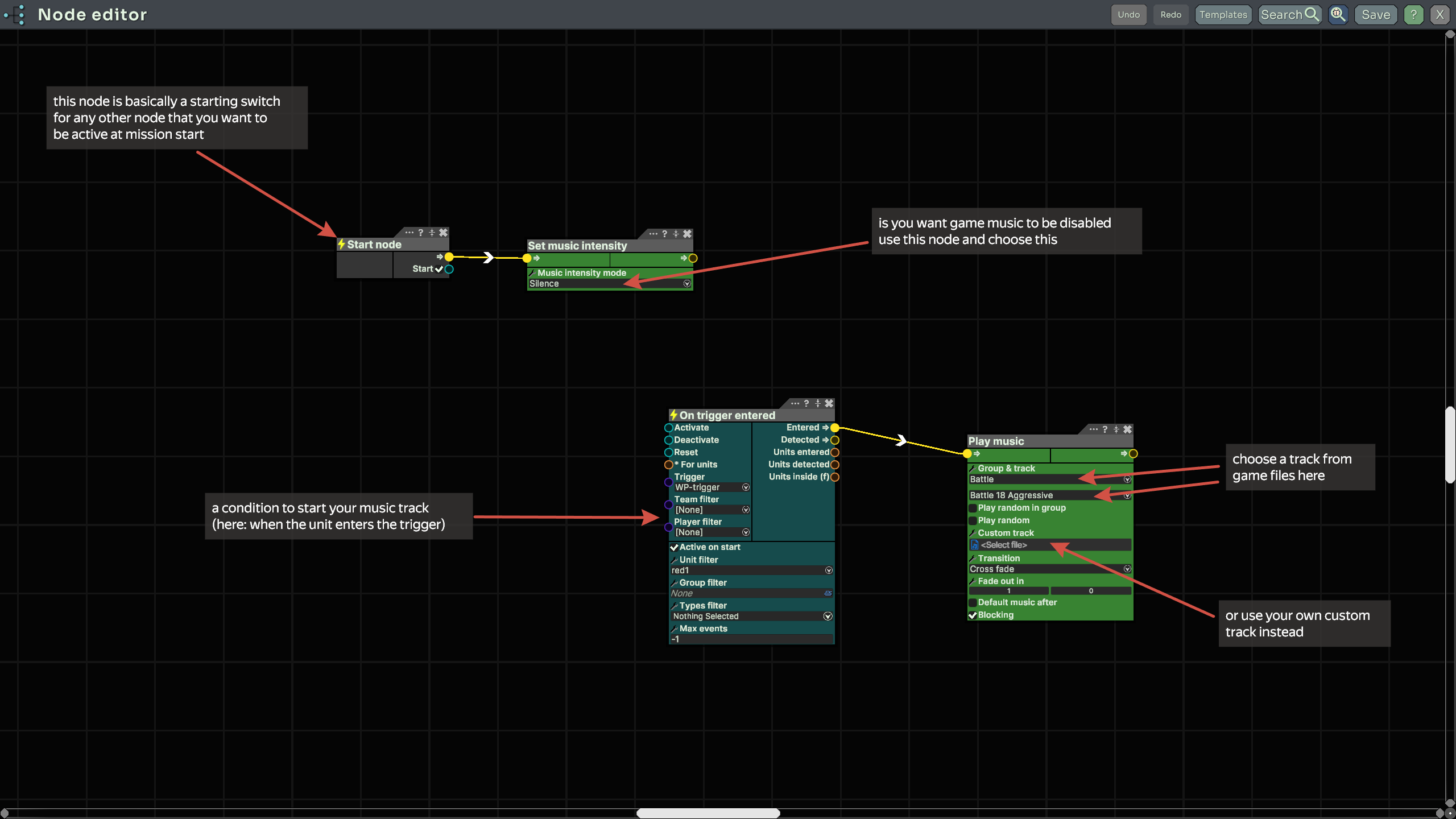
Task: Enable Play random in group checkbox
Action: [x=973, y=508]
